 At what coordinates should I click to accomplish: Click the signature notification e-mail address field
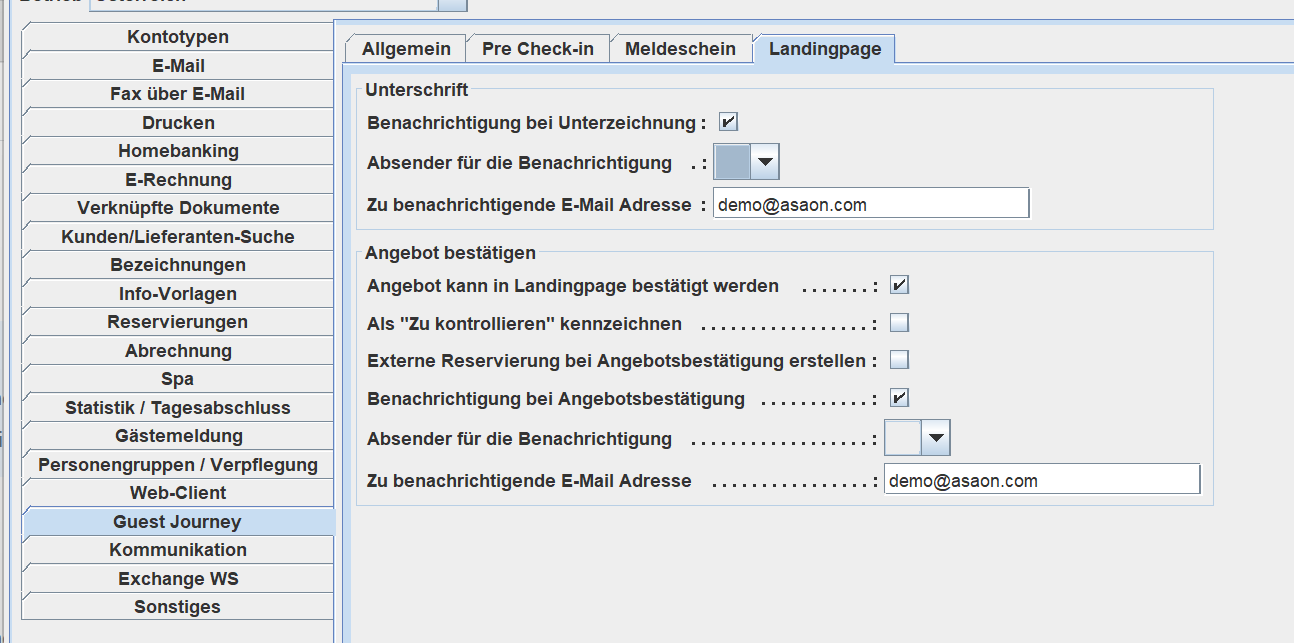pos(870,204)
